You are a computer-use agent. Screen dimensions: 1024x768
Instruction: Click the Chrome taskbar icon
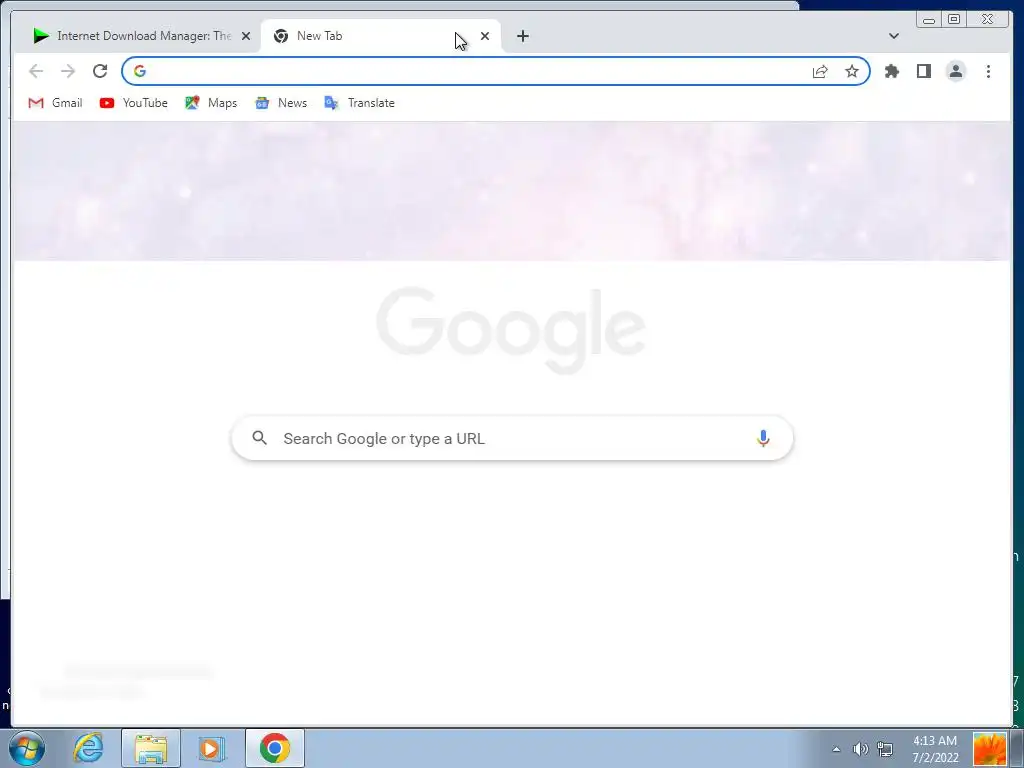click(275, 748)
